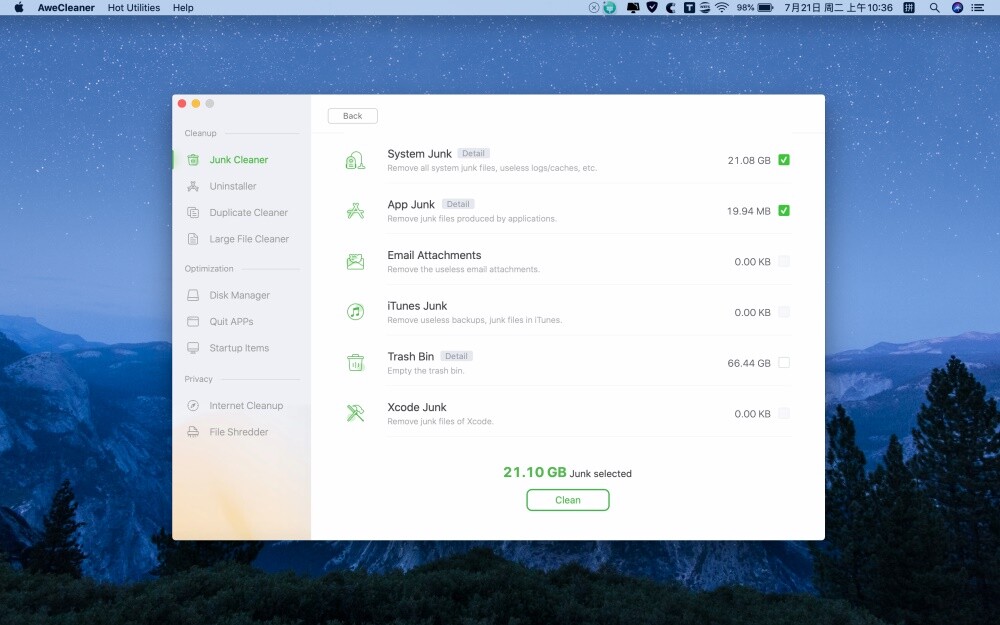Open the Disk Manager sidebar icon
The height and width of the screenshot is (625, 1000).
tap(193, 295)
